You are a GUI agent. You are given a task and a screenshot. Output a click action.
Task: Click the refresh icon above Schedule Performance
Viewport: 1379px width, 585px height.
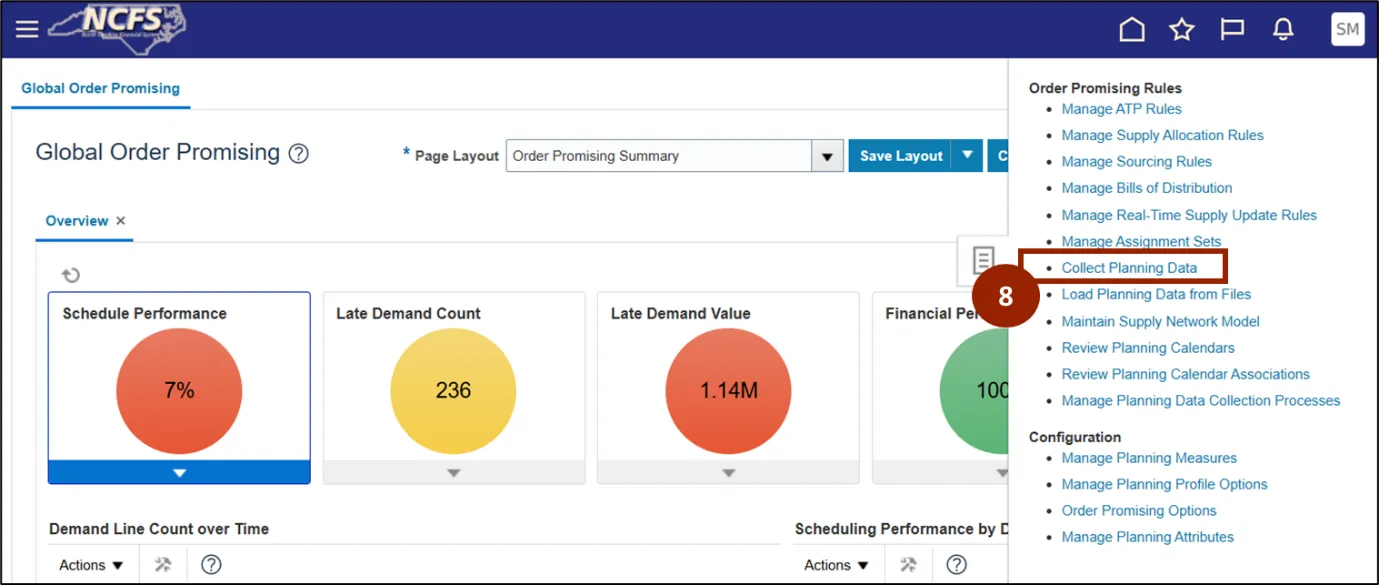point(71,275)
